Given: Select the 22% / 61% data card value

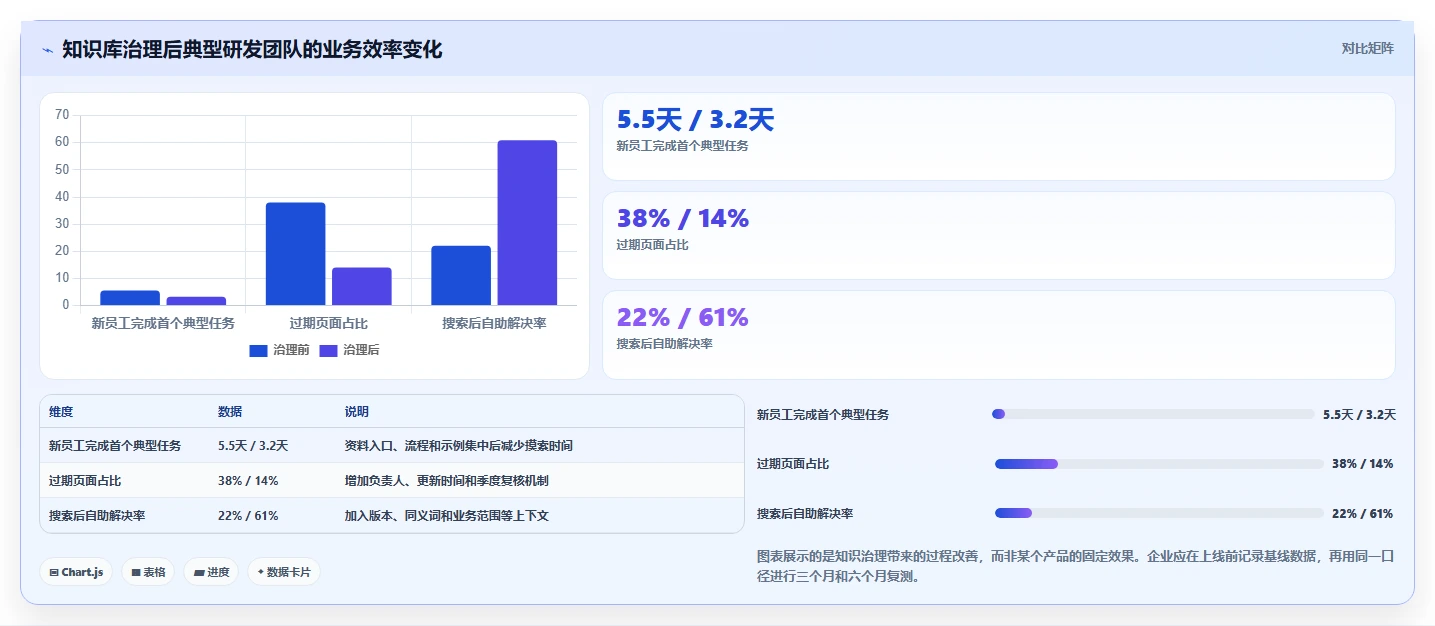Looking at the screenshot, I should (x=683, y=318).
